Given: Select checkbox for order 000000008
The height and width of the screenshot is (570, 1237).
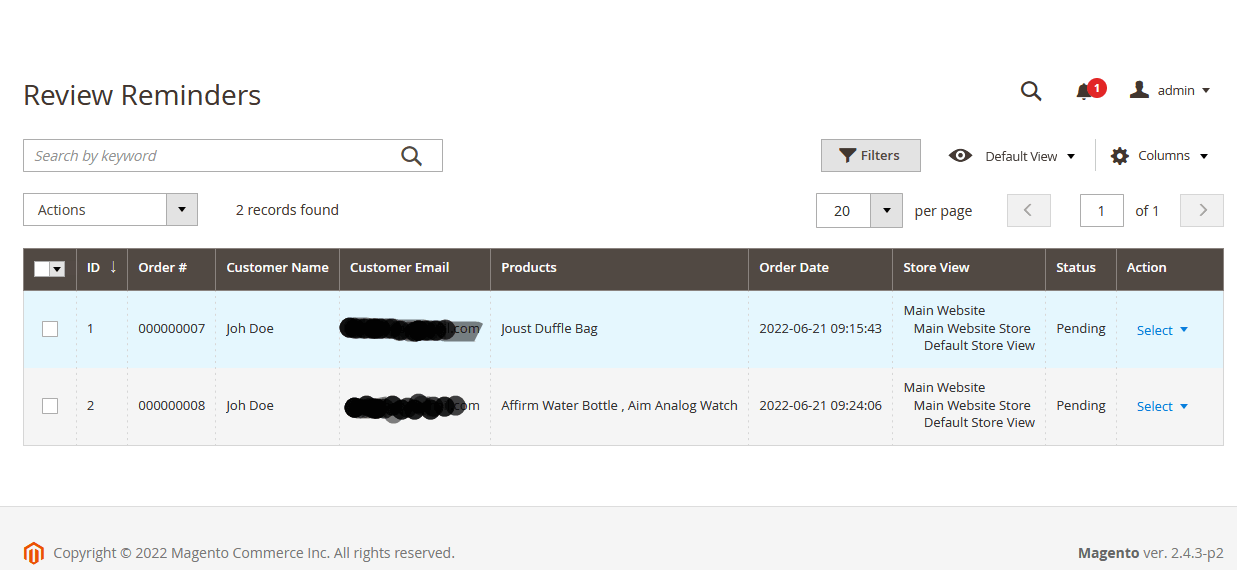Looking at the screenshot, I should pyautogui.click(x=50, y=406).
